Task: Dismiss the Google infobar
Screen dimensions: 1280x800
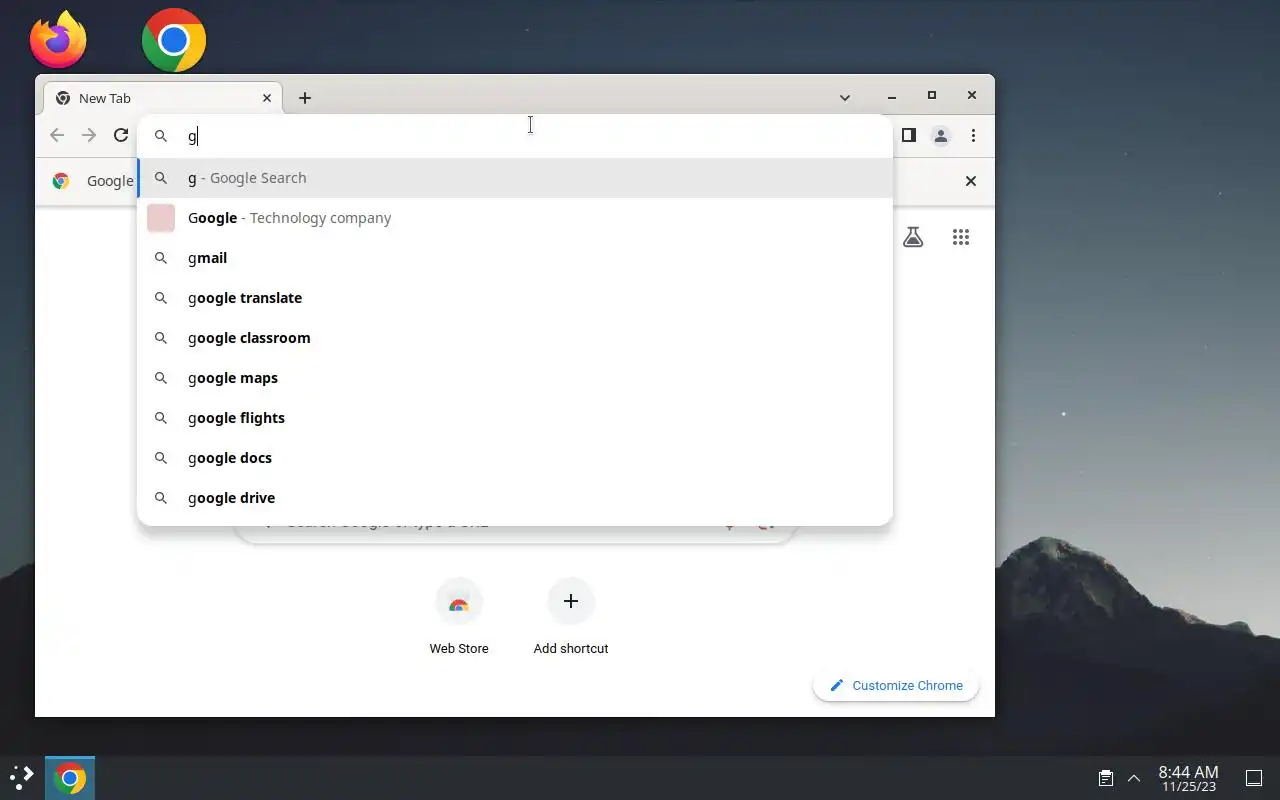Action: pyautogui.click(x=970, y=181)
